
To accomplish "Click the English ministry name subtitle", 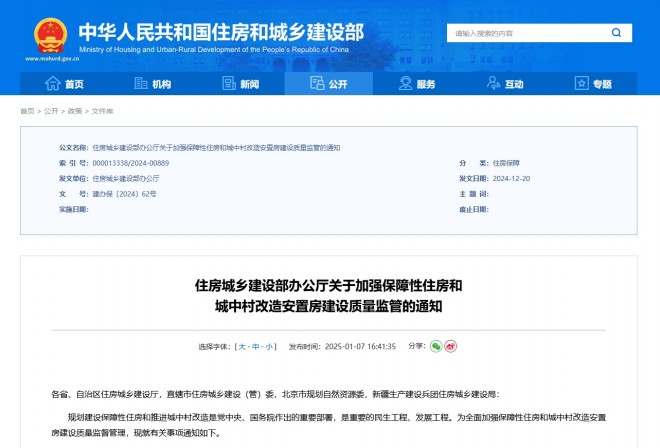I will (x=214, y=49).
